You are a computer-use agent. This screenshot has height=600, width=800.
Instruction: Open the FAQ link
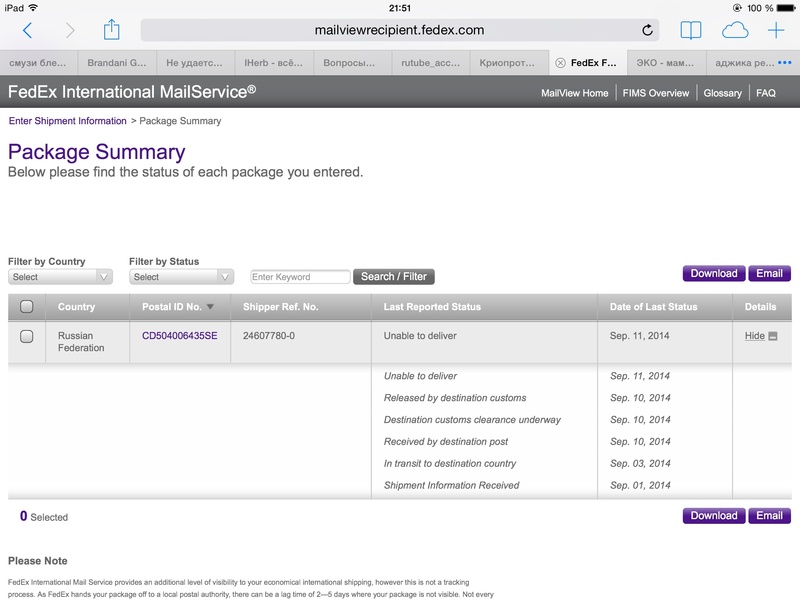pyautogui.click(x=766, y=93)
